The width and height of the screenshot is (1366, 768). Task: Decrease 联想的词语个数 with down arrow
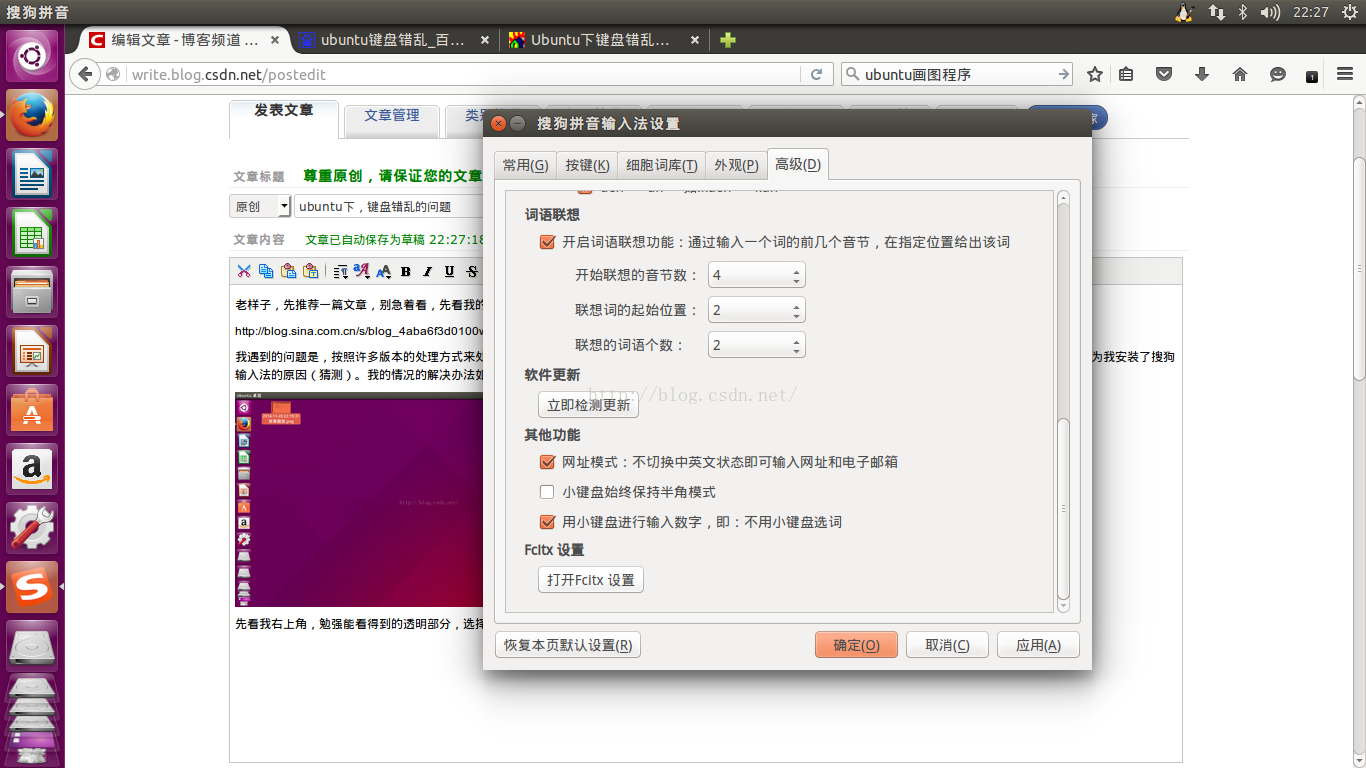(796, 350)
